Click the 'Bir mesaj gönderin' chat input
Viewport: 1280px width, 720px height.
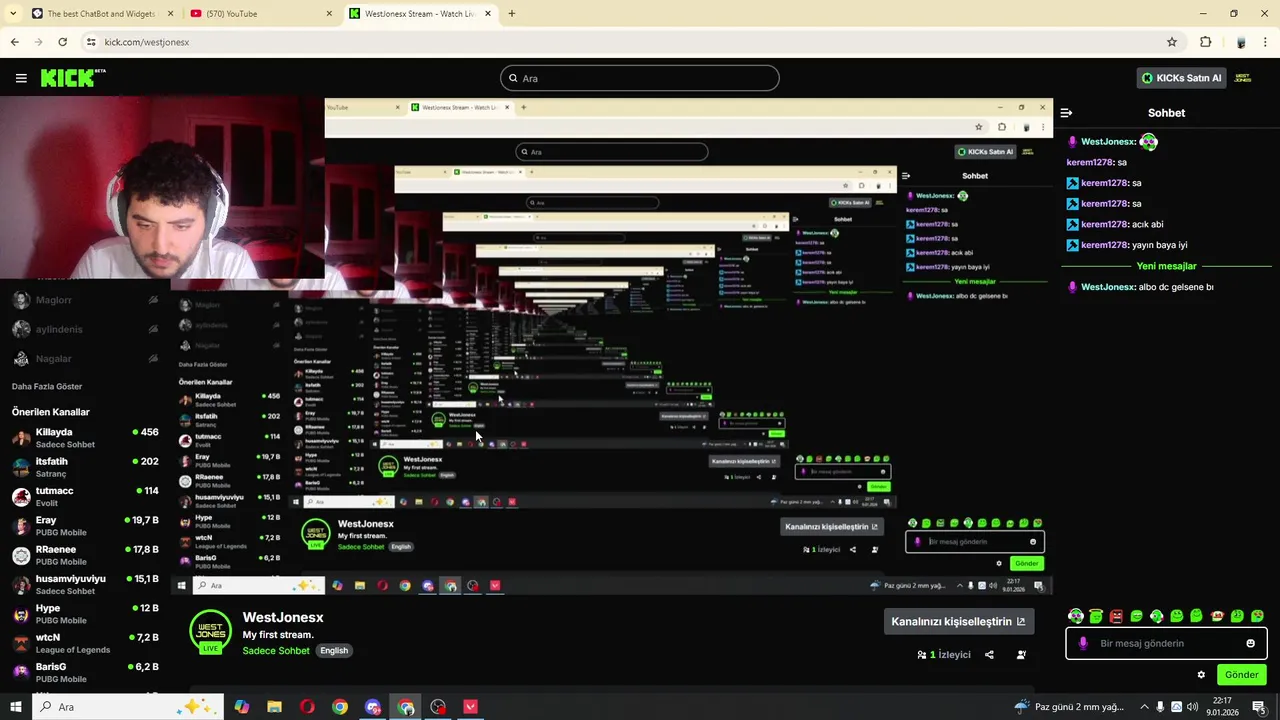click(x=1166, y=643)
